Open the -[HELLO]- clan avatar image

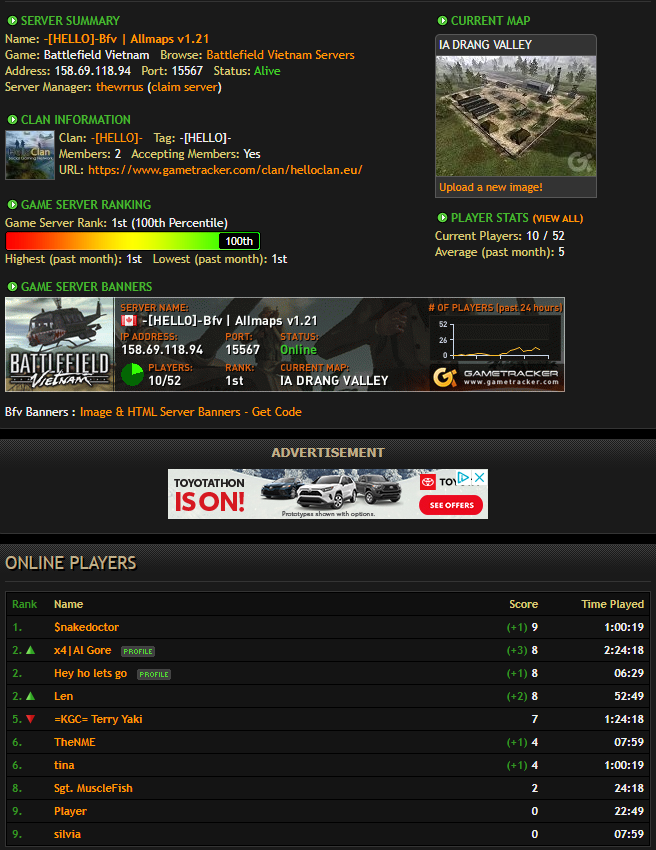30,155
